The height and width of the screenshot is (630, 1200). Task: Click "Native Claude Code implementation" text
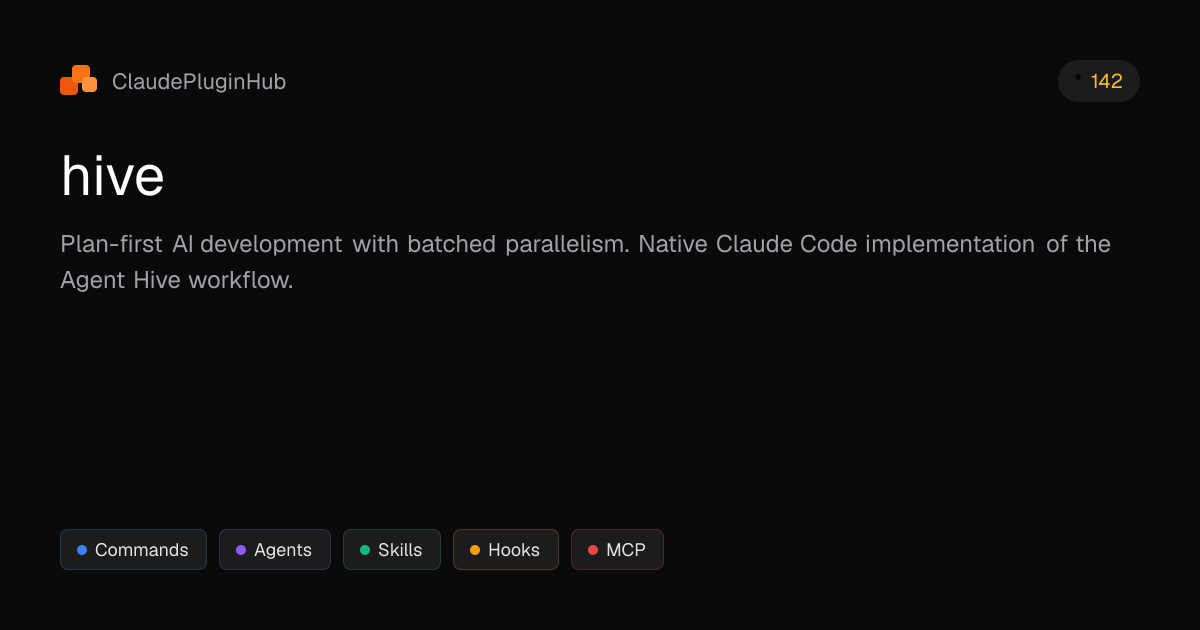coord(836,244)
